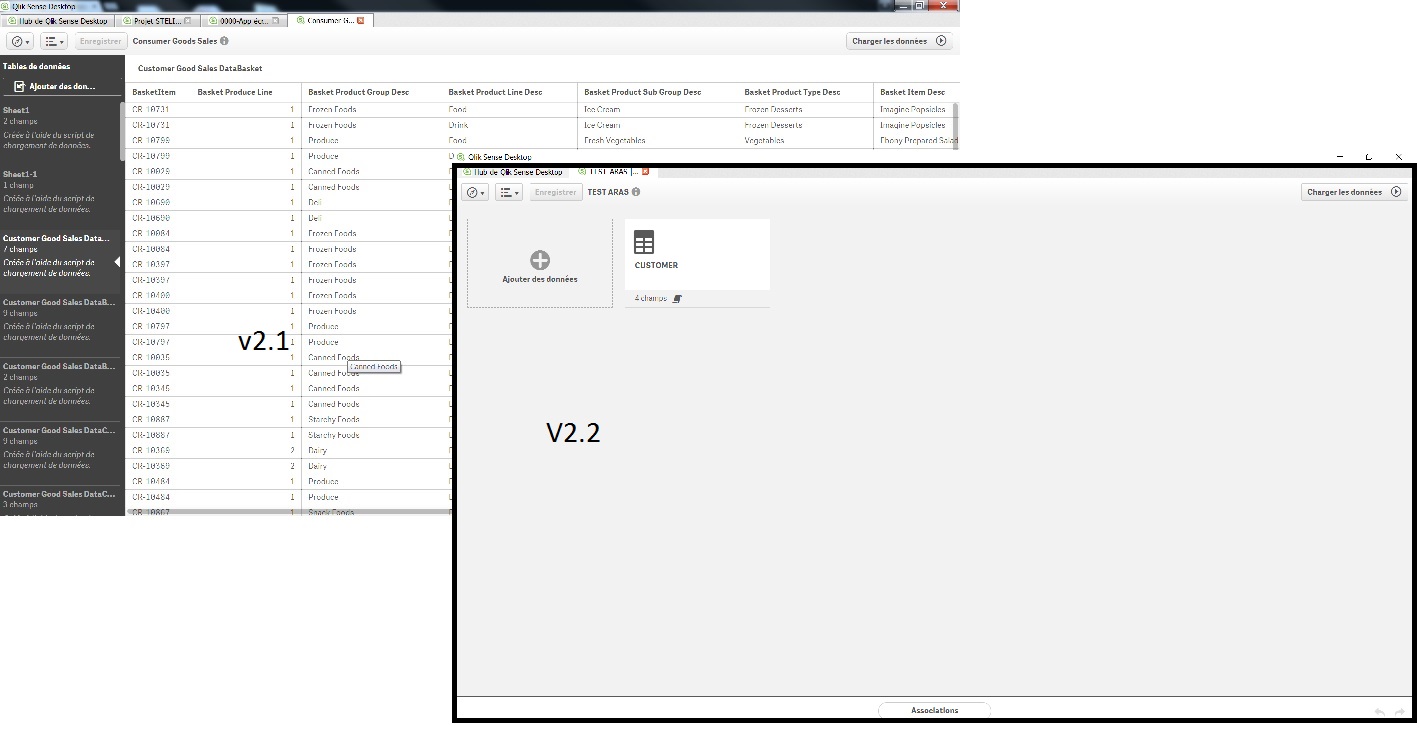Select the Sheet1-1 table in sidebar
This screenshot has width=1419, height=730.
tap(60, 191)
